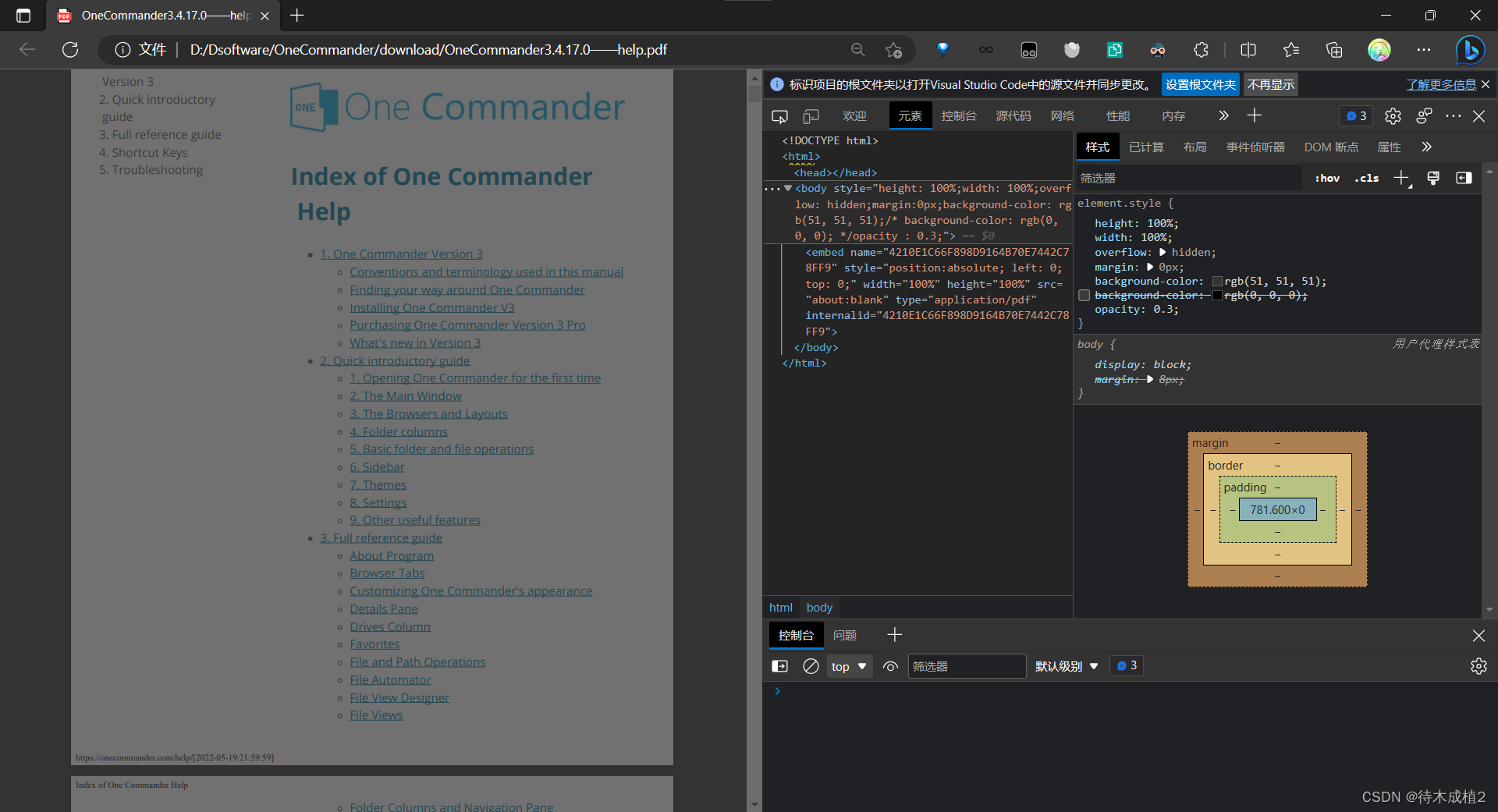The width and height of the screenshot is (1498, 812).
Task: Toggle rendering emulation paintbrush icon
Action: [x=1433, y=179]
